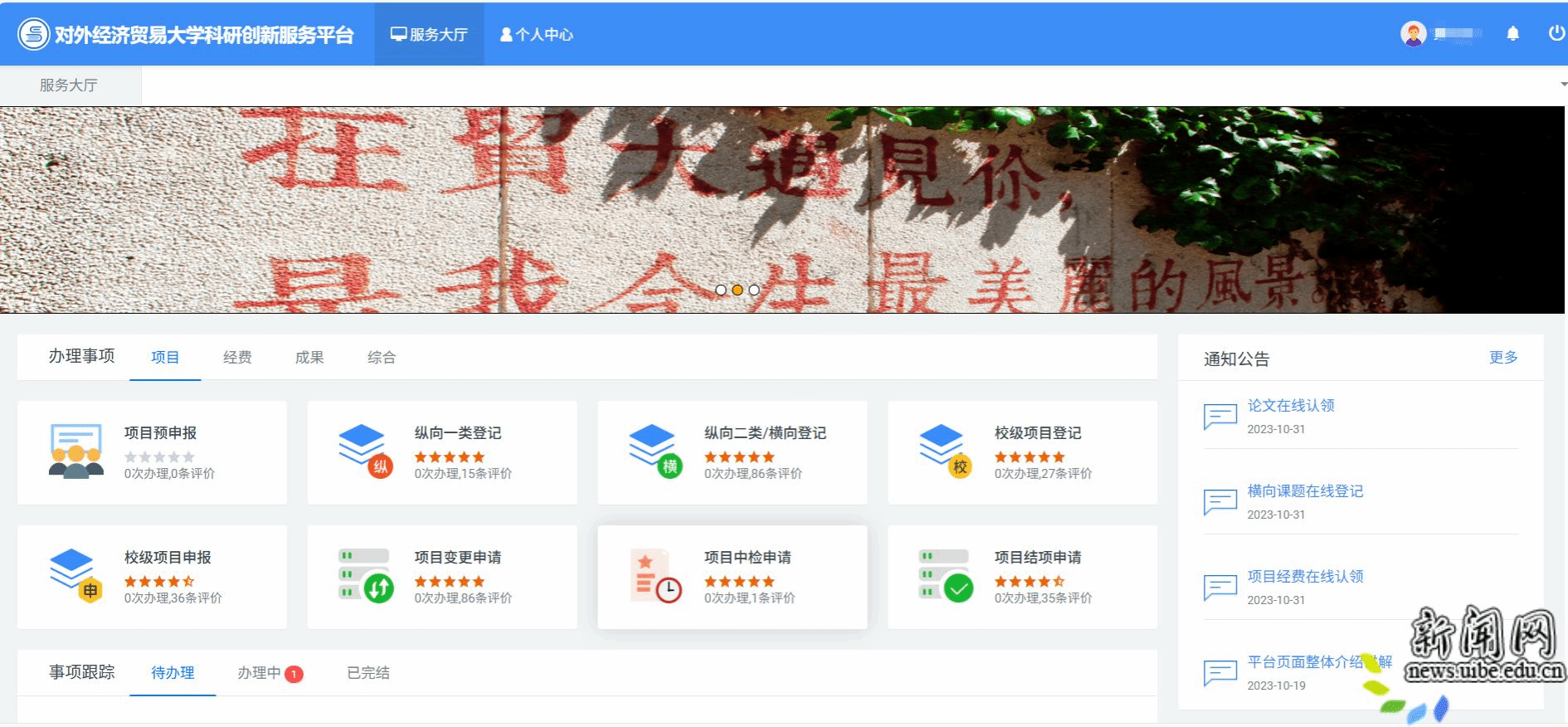Open 个人中心 in top navigation
This screenshot has width=1568, height=727.
536,35
